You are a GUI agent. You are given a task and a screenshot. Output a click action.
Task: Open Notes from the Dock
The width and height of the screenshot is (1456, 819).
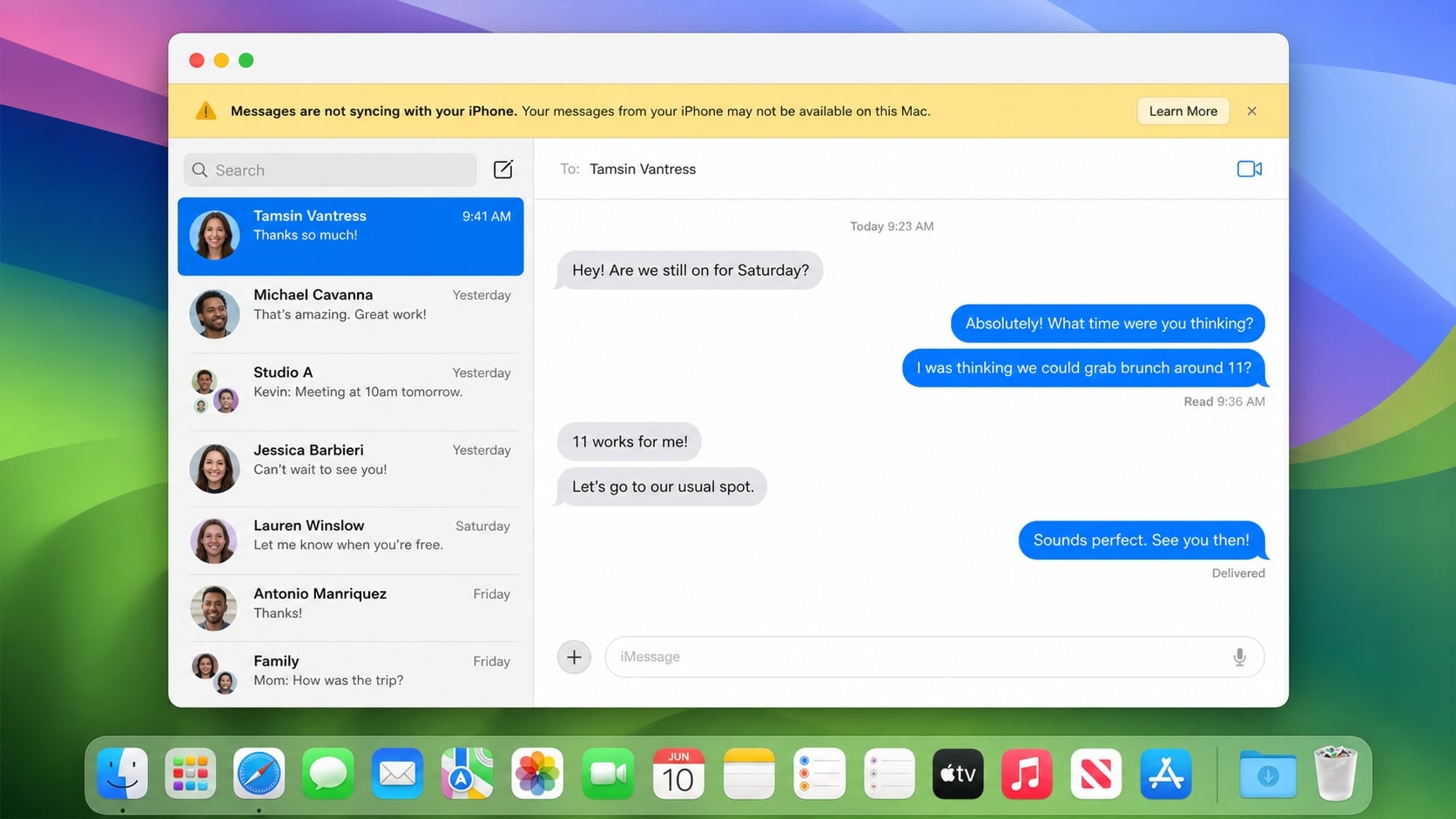click(x=749, y=773)
